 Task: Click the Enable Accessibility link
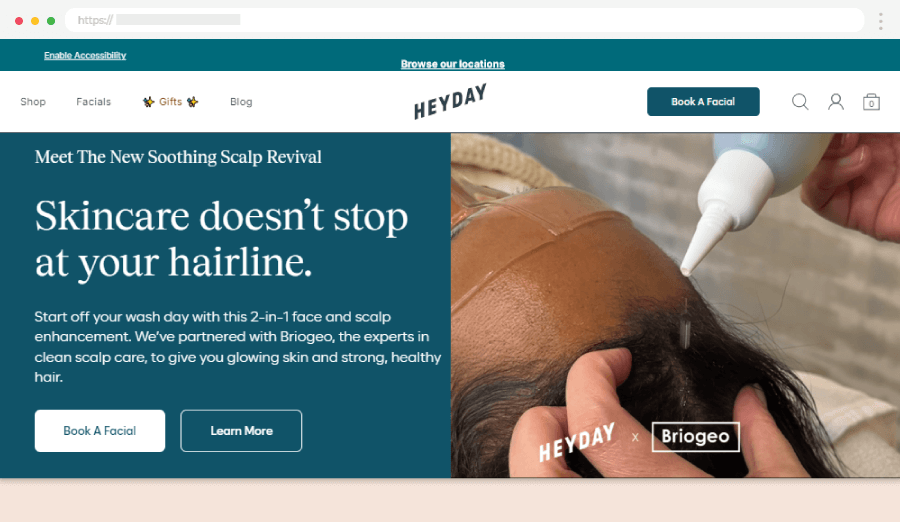tap(85, 55)
